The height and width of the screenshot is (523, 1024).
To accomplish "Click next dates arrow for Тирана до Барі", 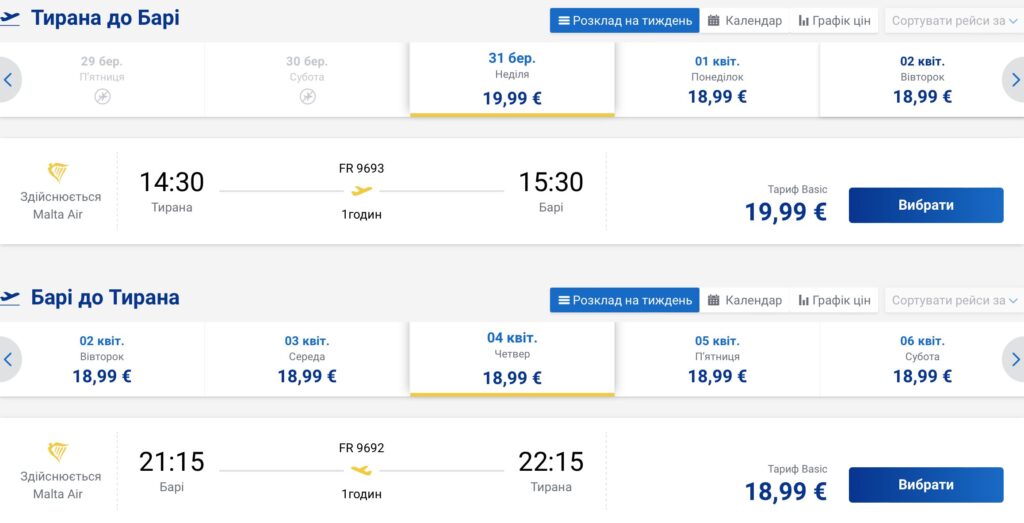I will (x=1015, y=80).
